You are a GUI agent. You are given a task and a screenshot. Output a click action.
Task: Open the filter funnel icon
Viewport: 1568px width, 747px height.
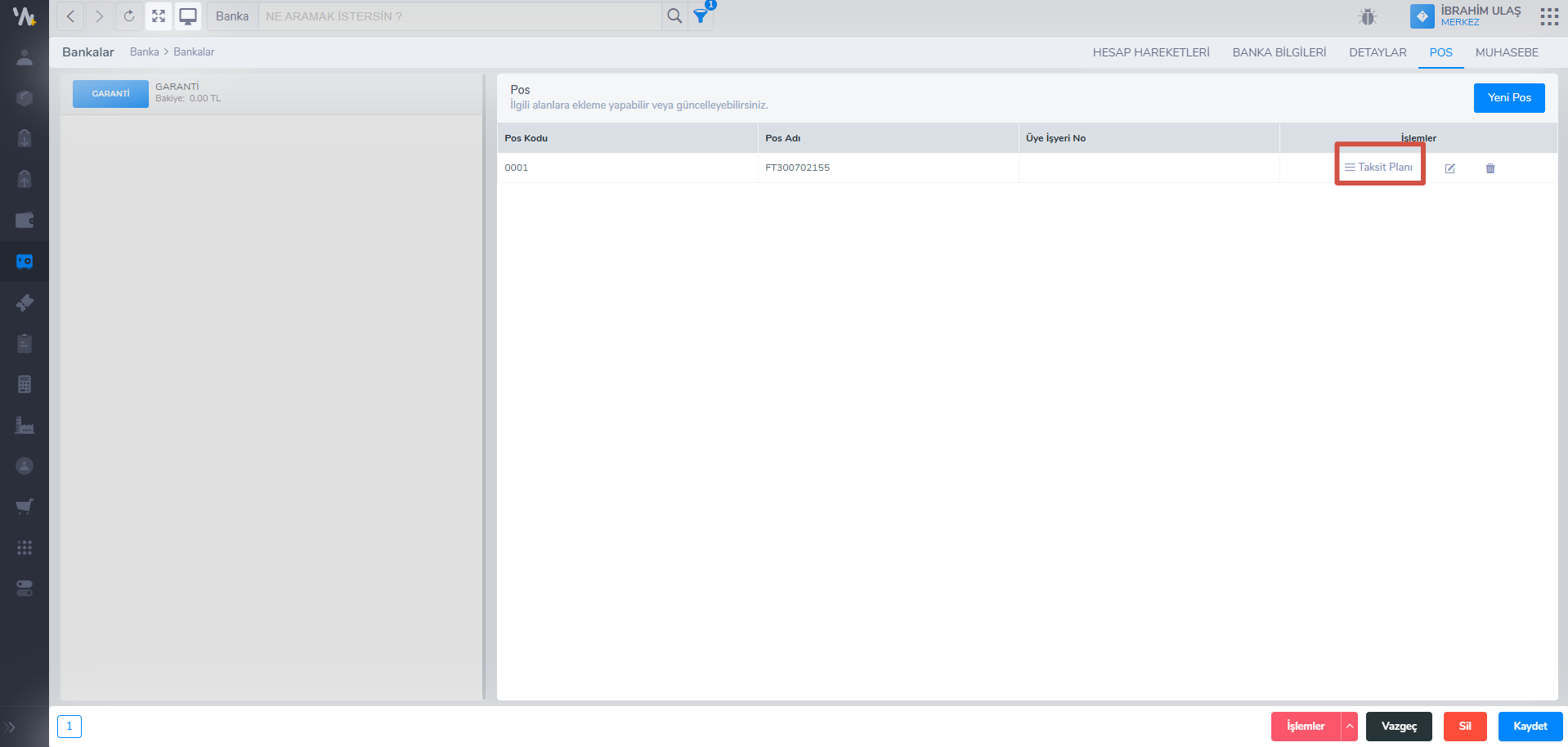tap(701, 16)
